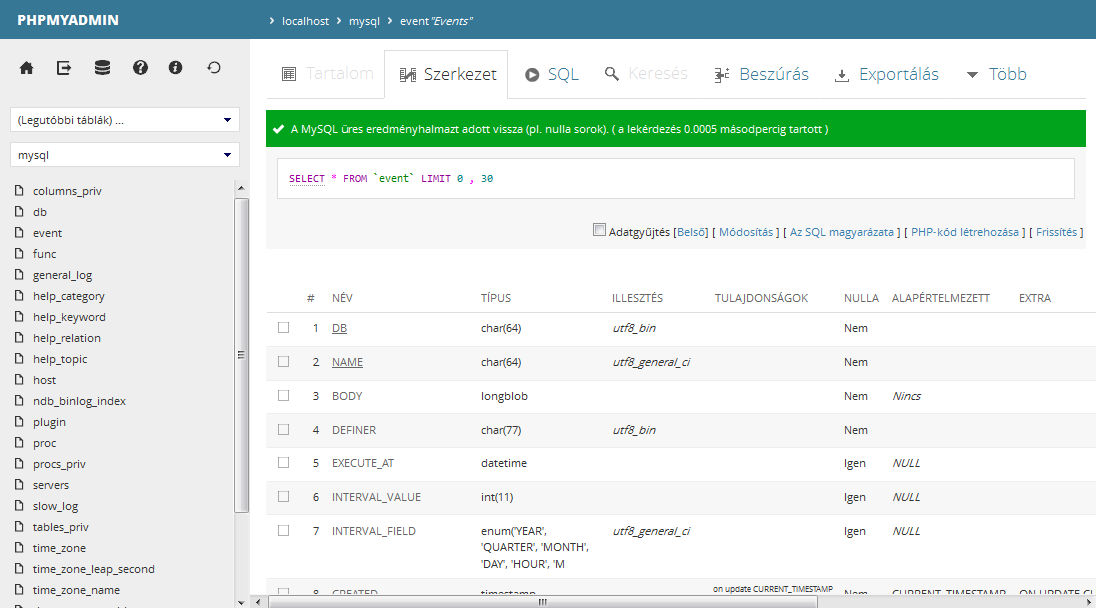Viewport: 1096px width, 608px height.
Task: Click the table list scroll-up arrow
Action: pos(241,188)
